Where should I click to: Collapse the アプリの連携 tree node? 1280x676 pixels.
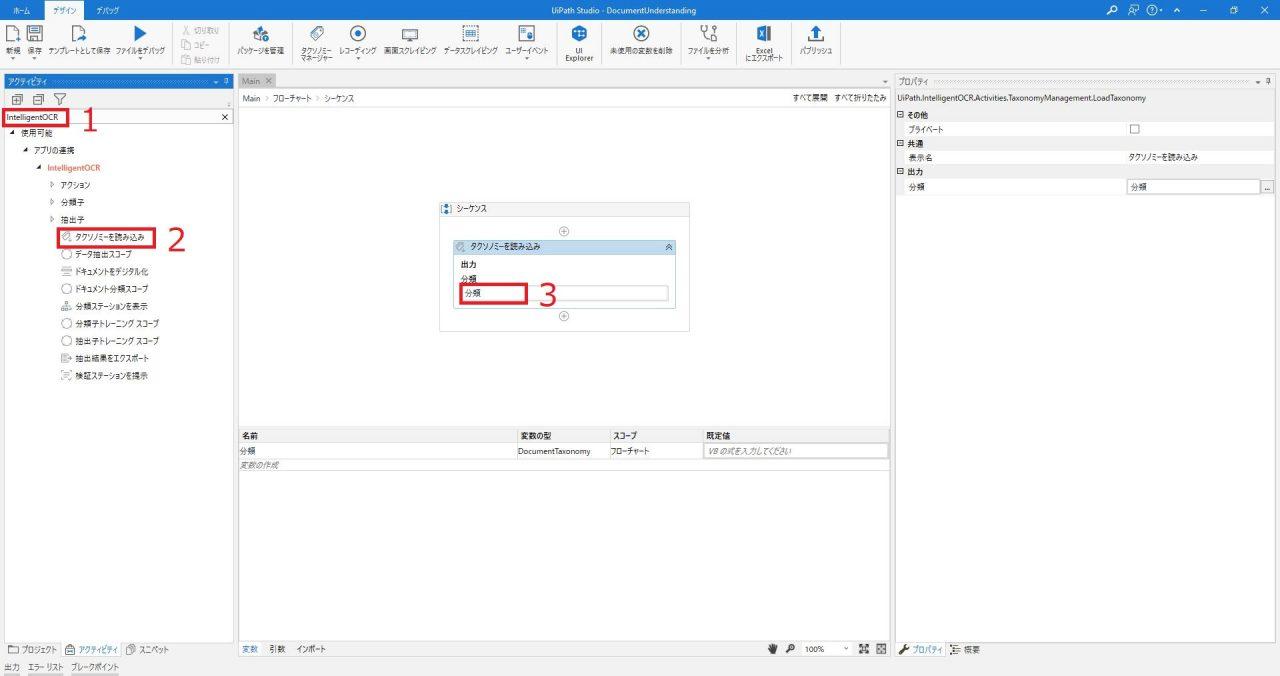coord(26,150)
